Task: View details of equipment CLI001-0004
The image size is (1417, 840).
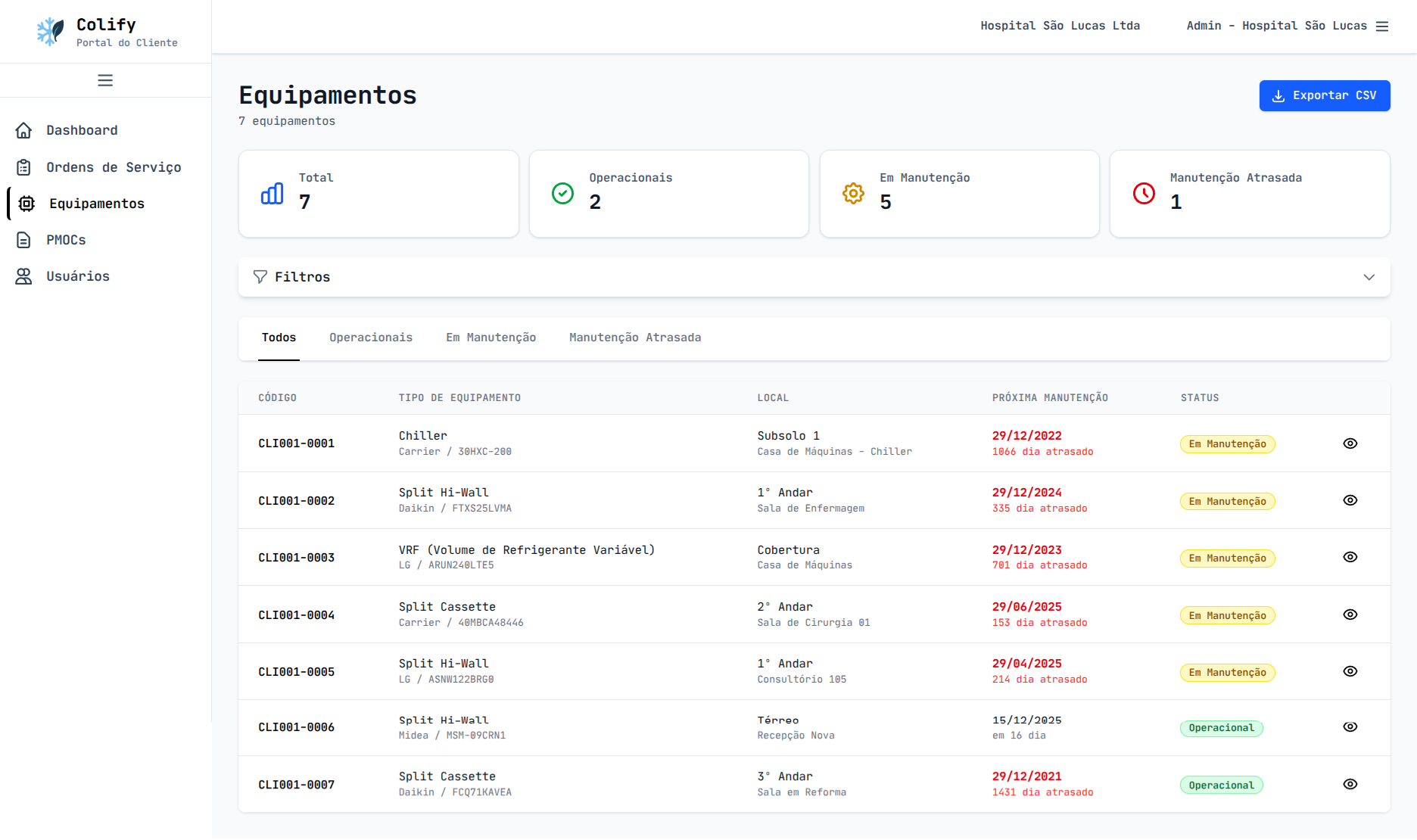Action: 1350,614
